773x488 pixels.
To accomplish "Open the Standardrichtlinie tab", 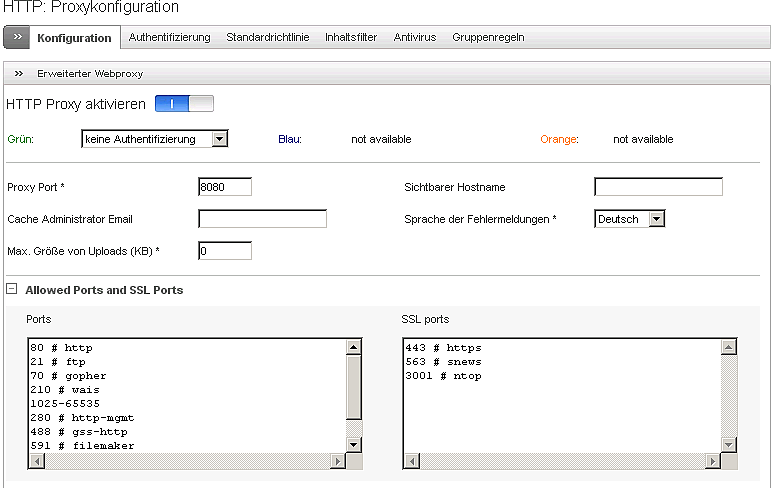I will coord(267,38).
